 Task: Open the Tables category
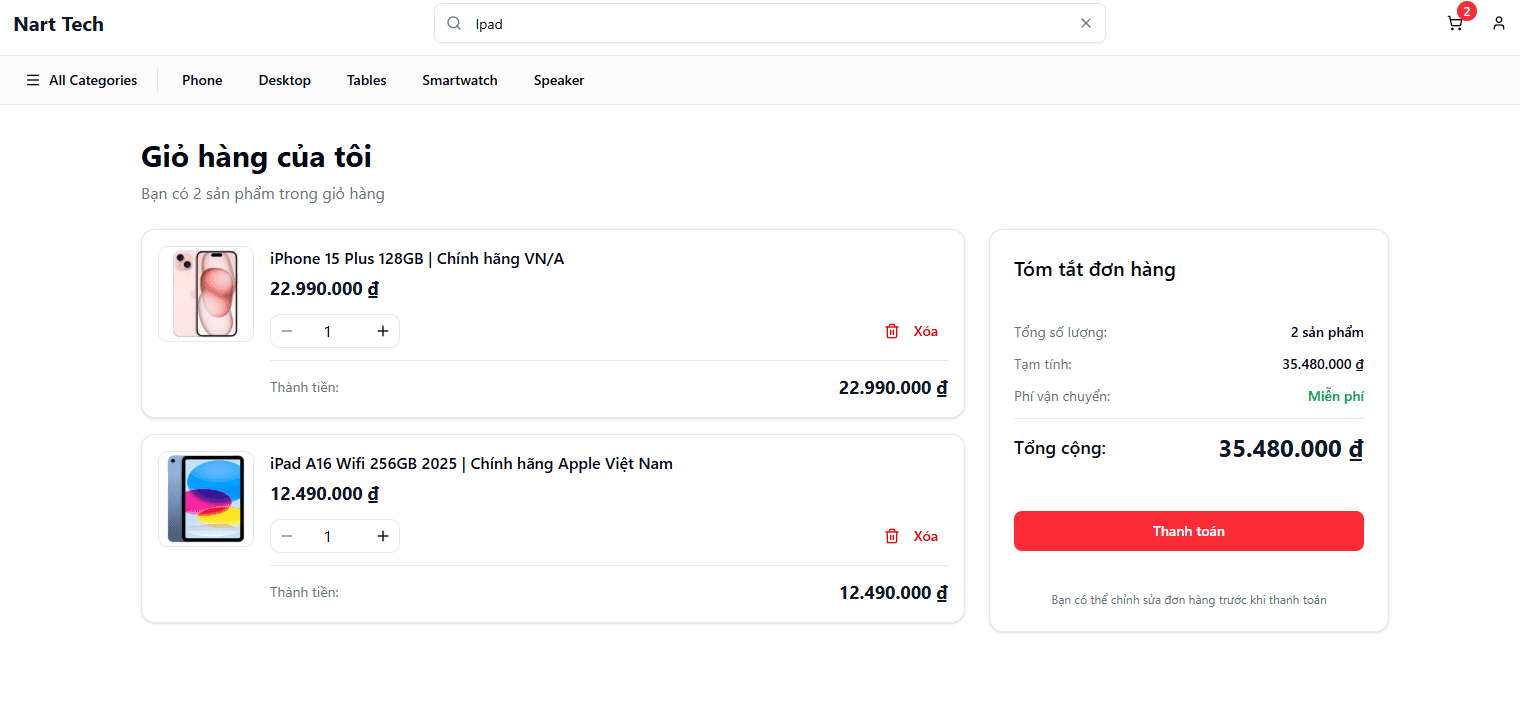[x=366, y=79]
